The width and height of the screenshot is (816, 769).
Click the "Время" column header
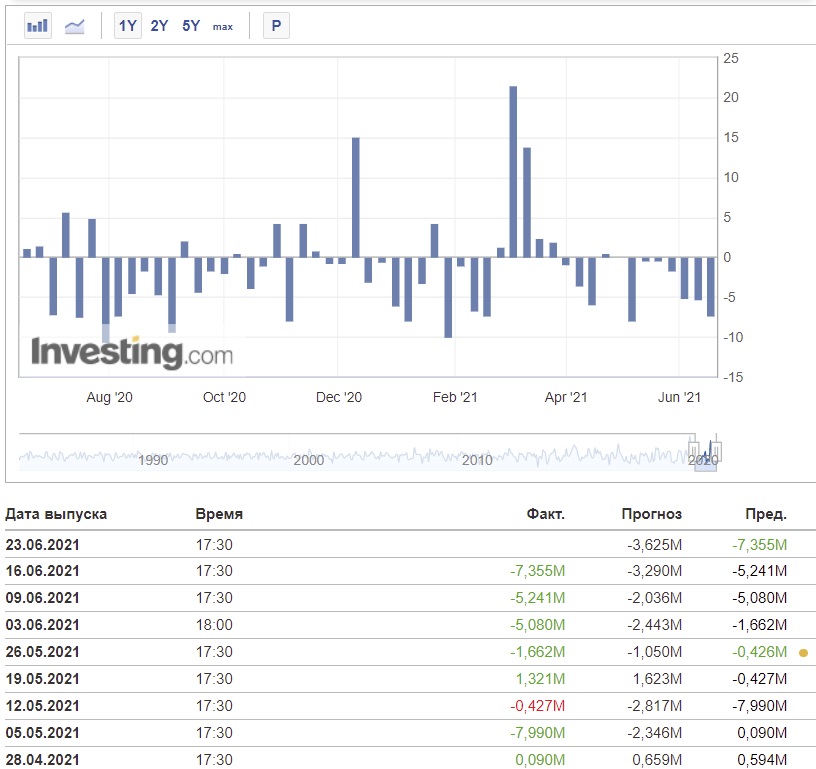(219, 514)
